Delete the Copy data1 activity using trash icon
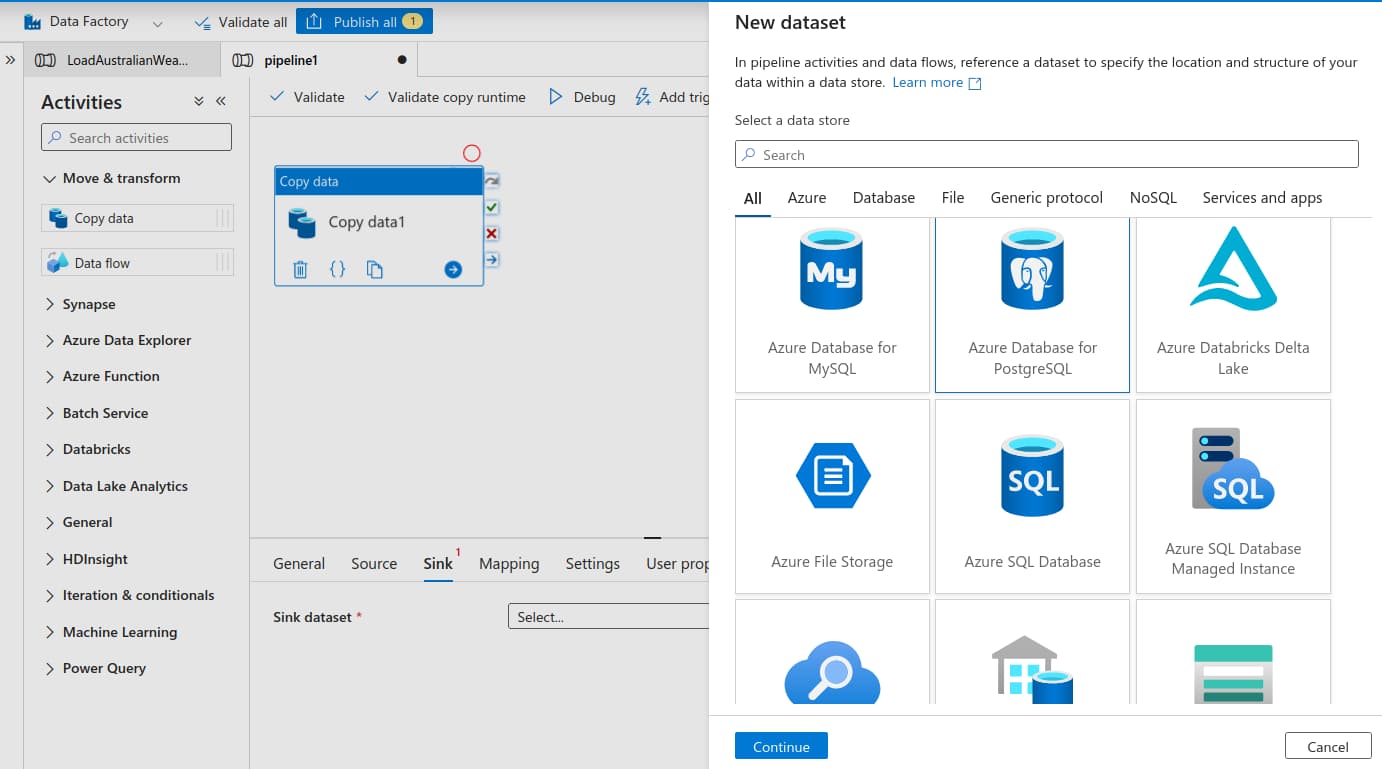This screenshot has height=769, width=1382. coord(300,269)
